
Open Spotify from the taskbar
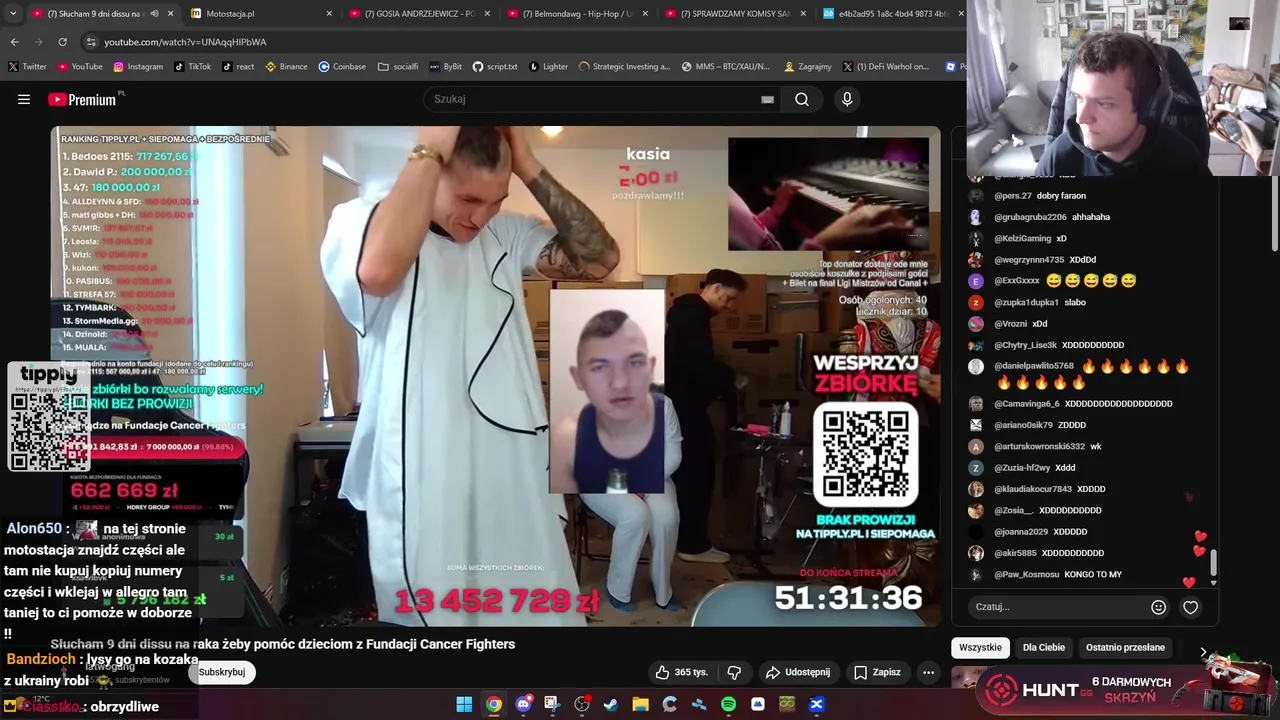[728, 704]
